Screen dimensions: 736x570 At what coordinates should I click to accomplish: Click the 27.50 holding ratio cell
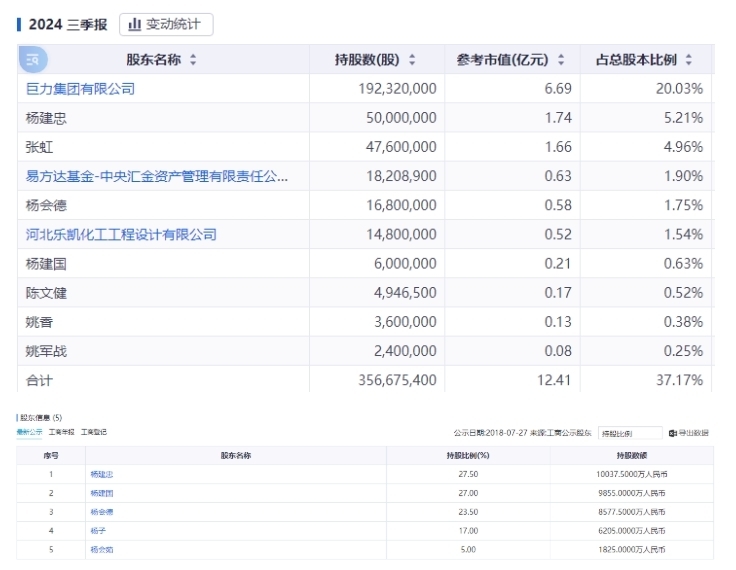468,474
